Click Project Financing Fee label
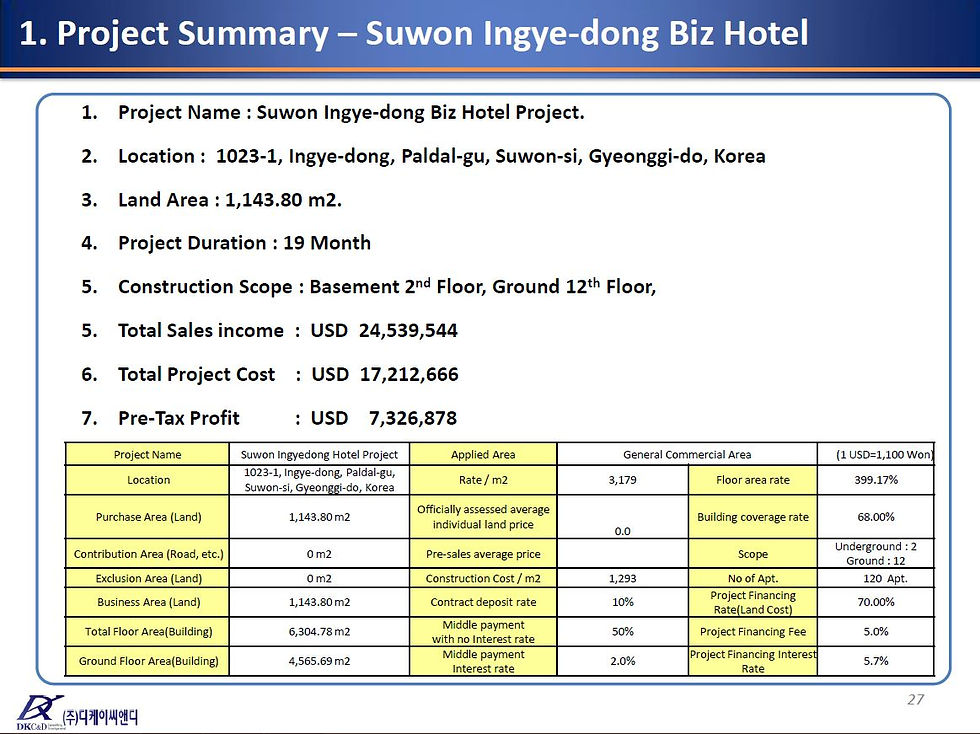Screen dimensions: 980x734 [x=752, y=631]
